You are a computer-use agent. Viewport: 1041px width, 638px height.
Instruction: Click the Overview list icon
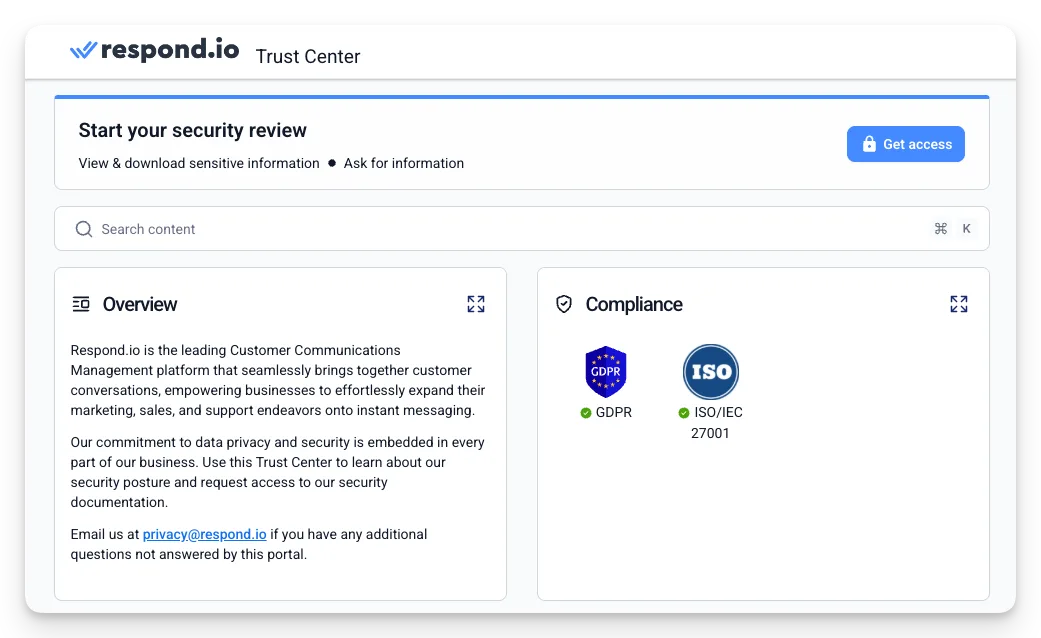click(x=81, y=304)
